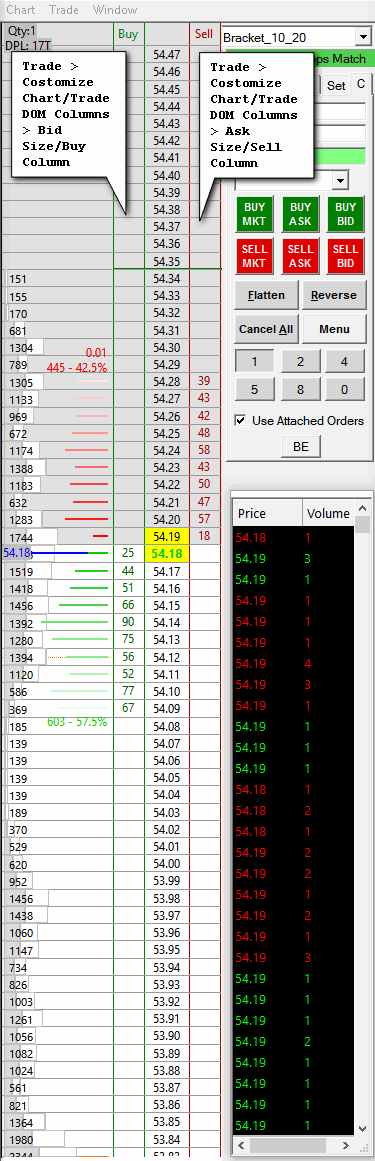Set order quantity to 2

coord(299,362)
